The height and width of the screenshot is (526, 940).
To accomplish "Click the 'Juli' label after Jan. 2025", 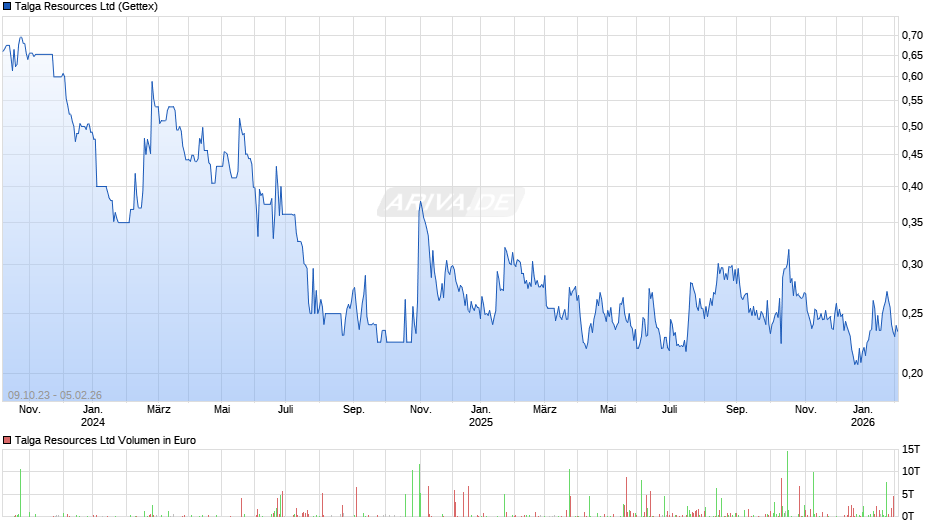I will 670,410.
